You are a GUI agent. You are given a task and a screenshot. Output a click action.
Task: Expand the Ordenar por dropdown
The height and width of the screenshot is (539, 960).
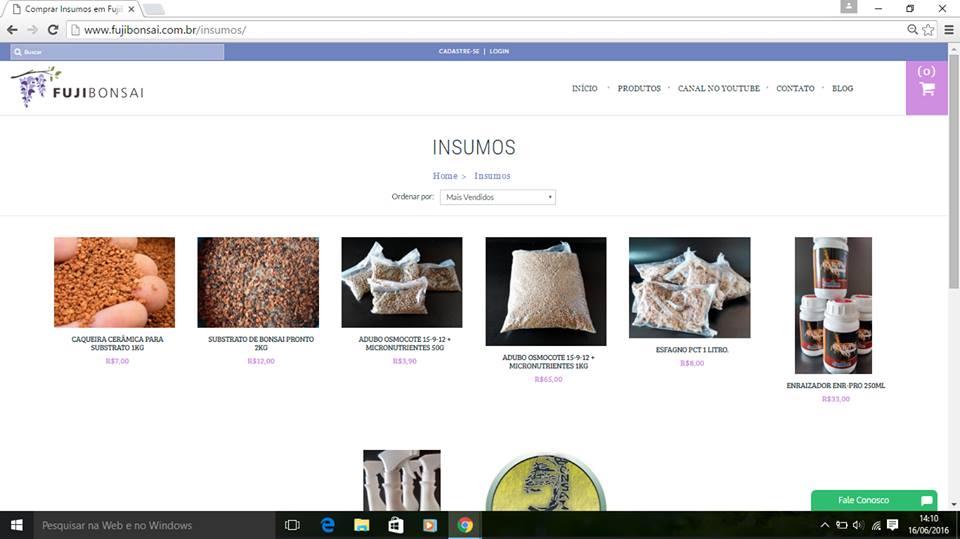click(497, 197)
